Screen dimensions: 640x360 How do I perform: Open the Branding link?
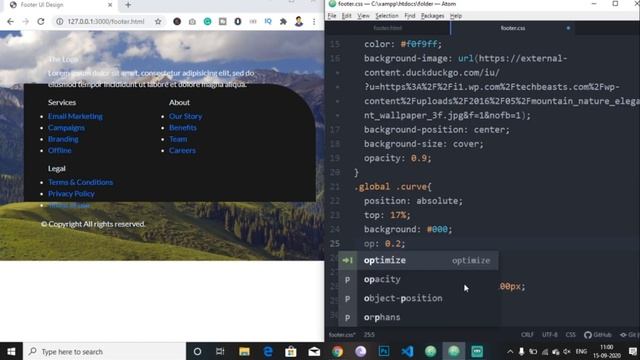pyautogui.click(x=63, y=139)
